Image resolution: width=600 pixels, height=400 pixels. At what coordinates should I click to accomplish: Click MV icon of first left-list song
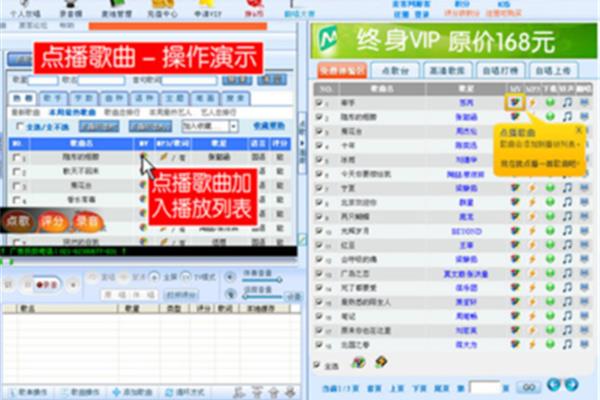(143, 156)
